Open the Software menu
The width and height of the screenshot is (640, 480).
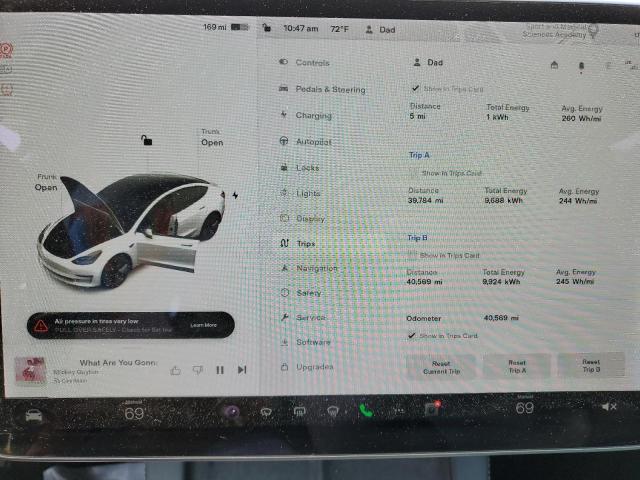point(306,342)
